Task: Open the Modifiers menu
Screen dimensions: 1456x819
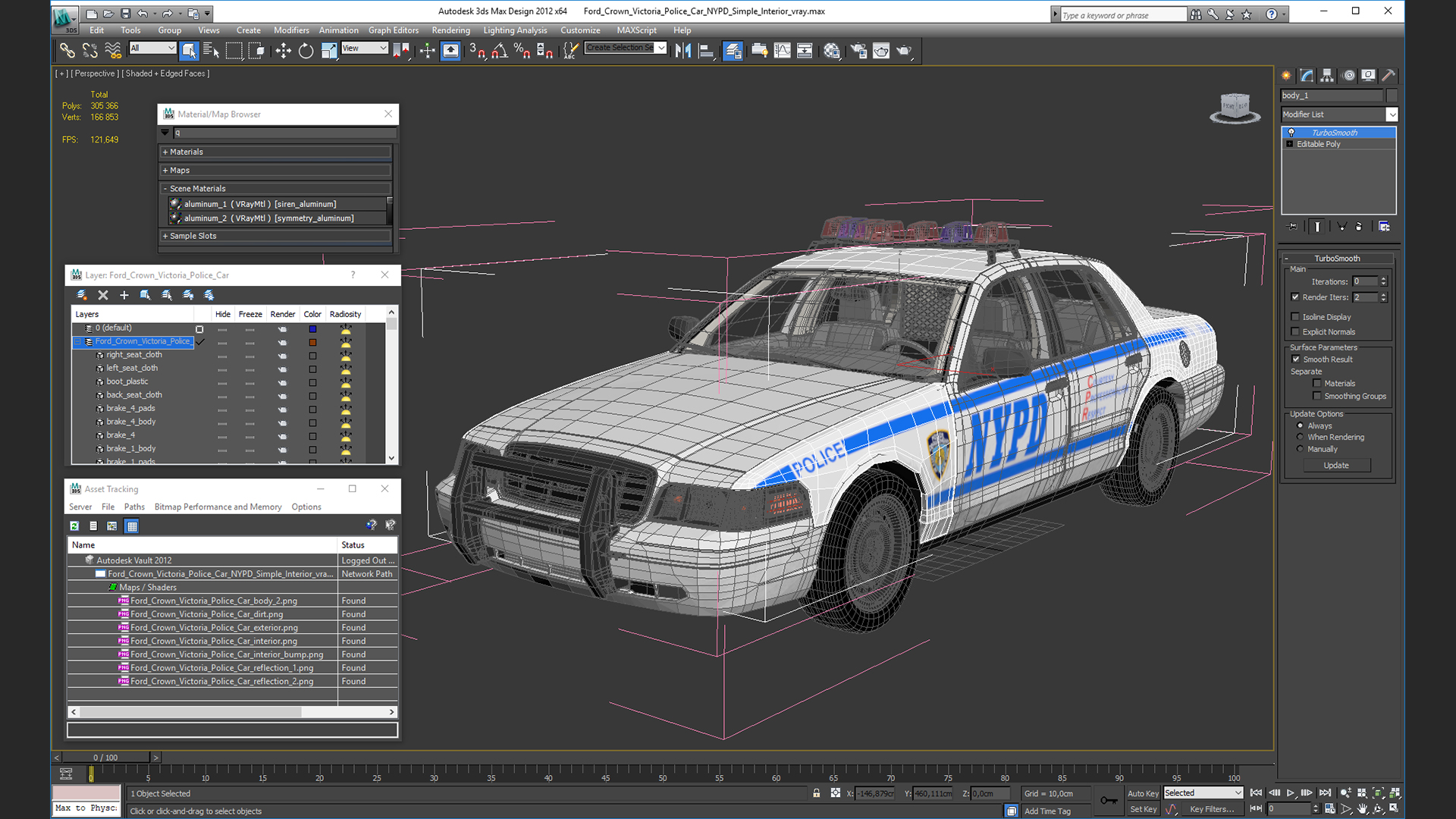Action: coord(291,30)
